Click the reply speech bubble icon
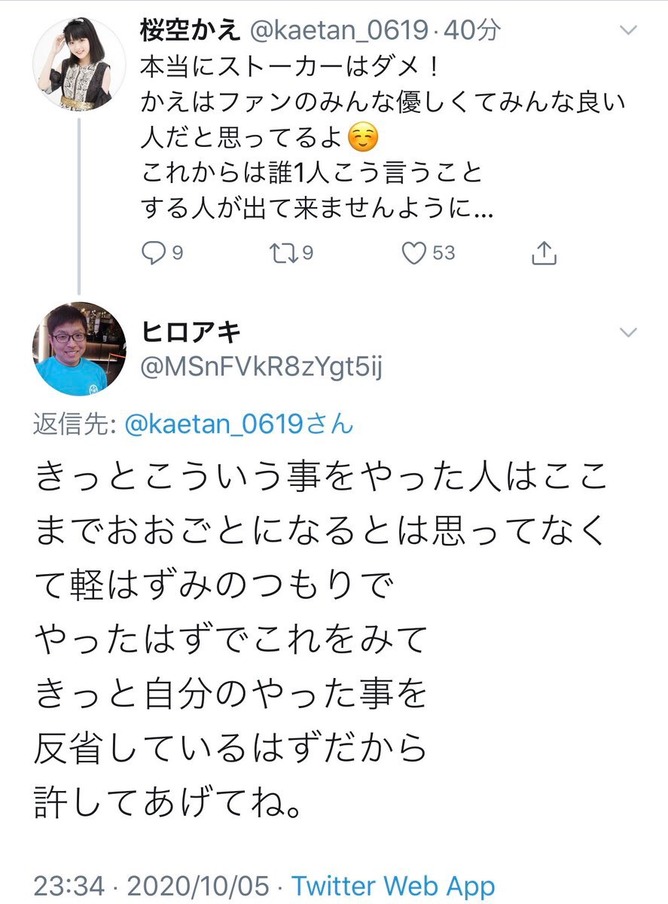This screenshot has height=904, width=668. 153,253
